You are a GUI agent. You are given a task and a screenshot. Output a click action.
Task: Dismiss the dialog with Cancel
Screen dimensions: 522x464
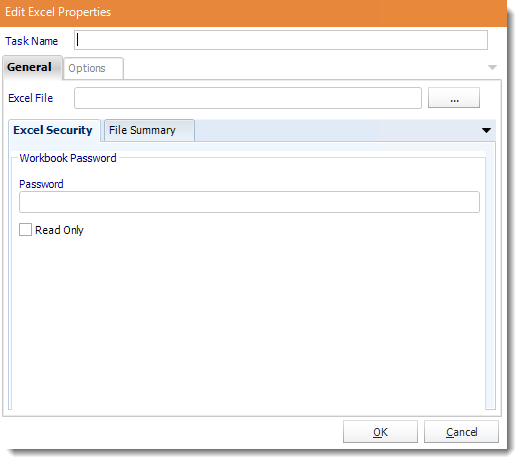tap(461, 432)
